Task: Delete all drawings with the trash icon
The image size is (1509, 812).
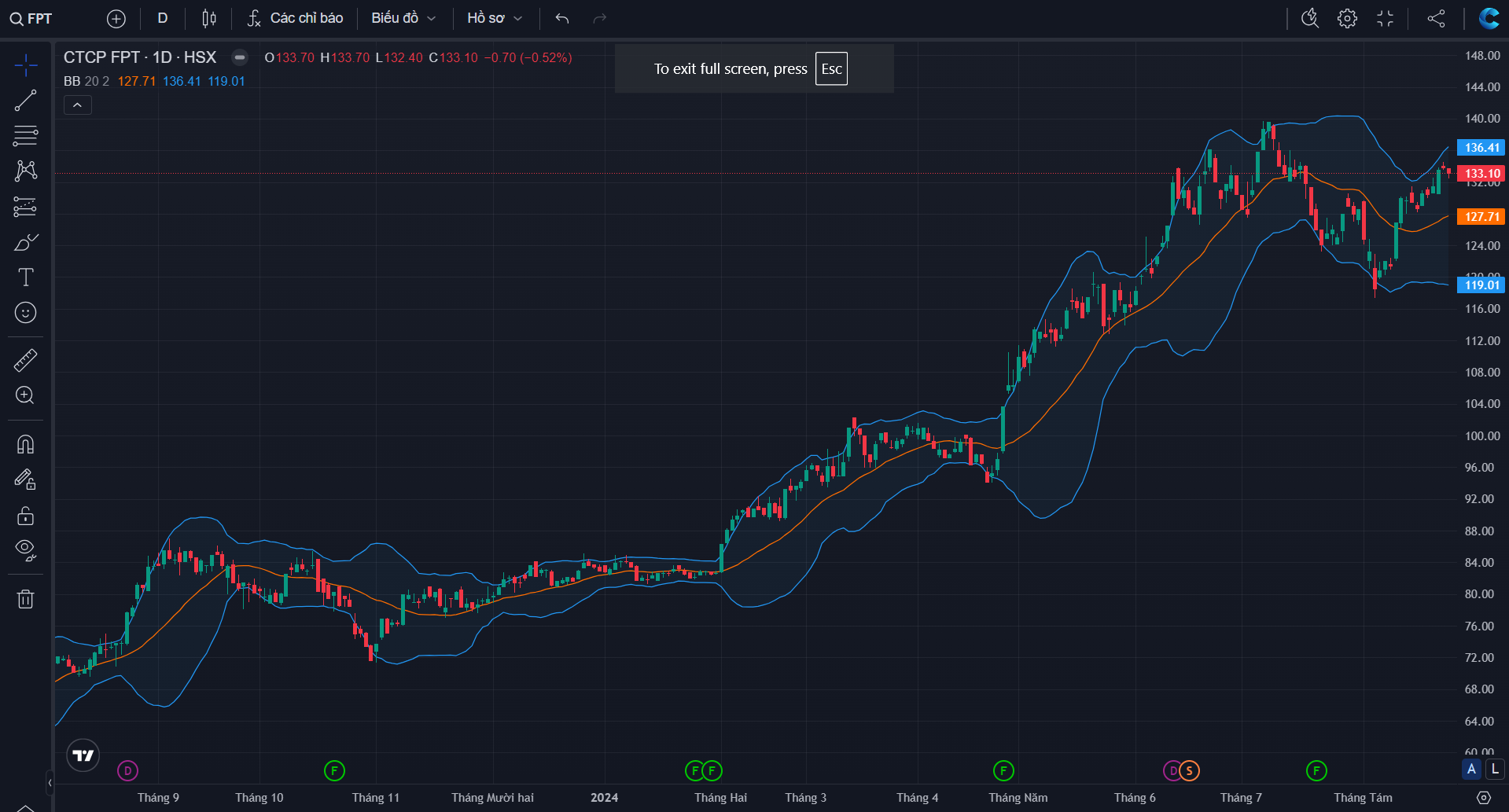Action: point(25,599)
